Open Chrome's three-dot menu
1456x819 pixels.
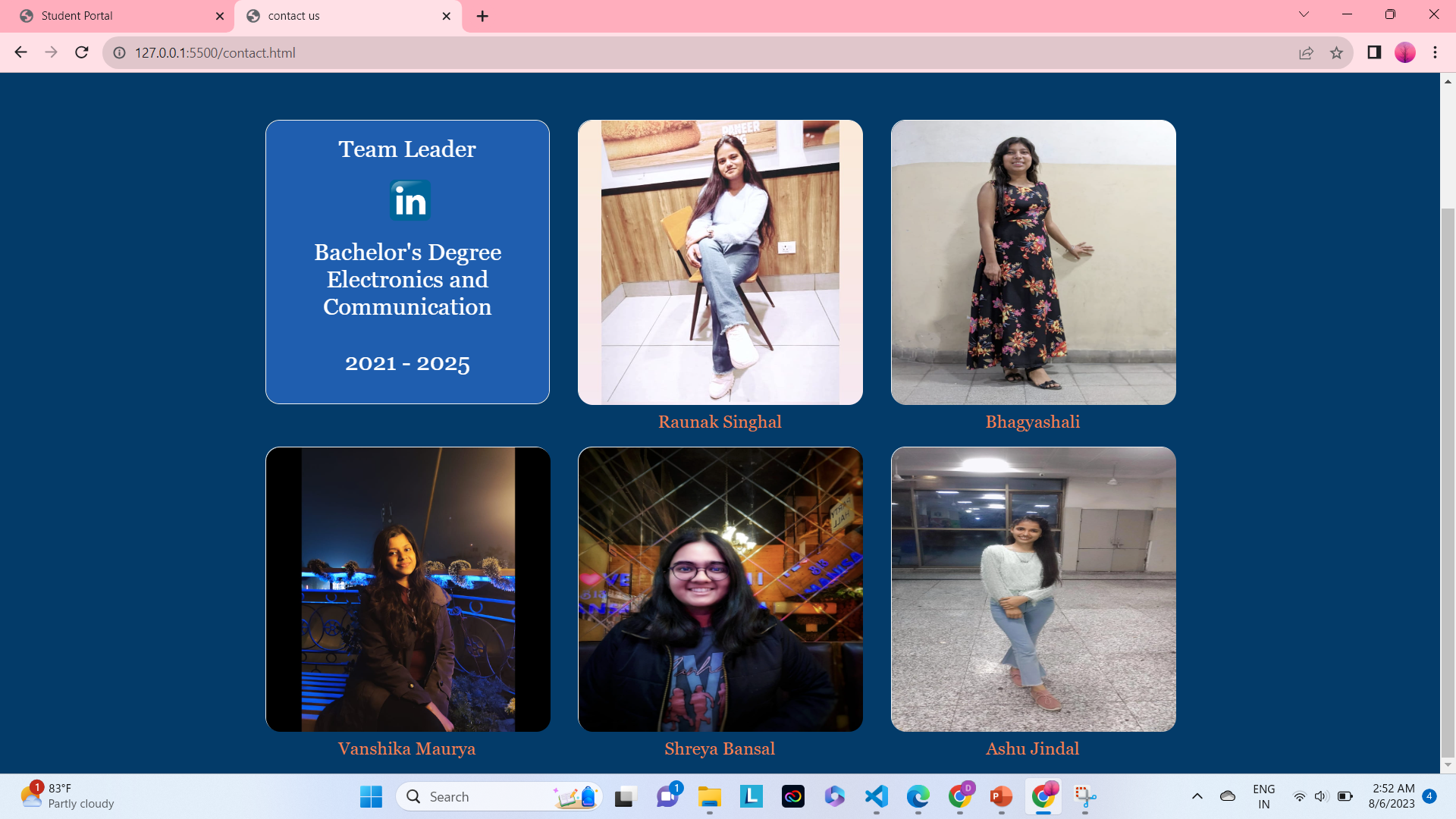1434,52
